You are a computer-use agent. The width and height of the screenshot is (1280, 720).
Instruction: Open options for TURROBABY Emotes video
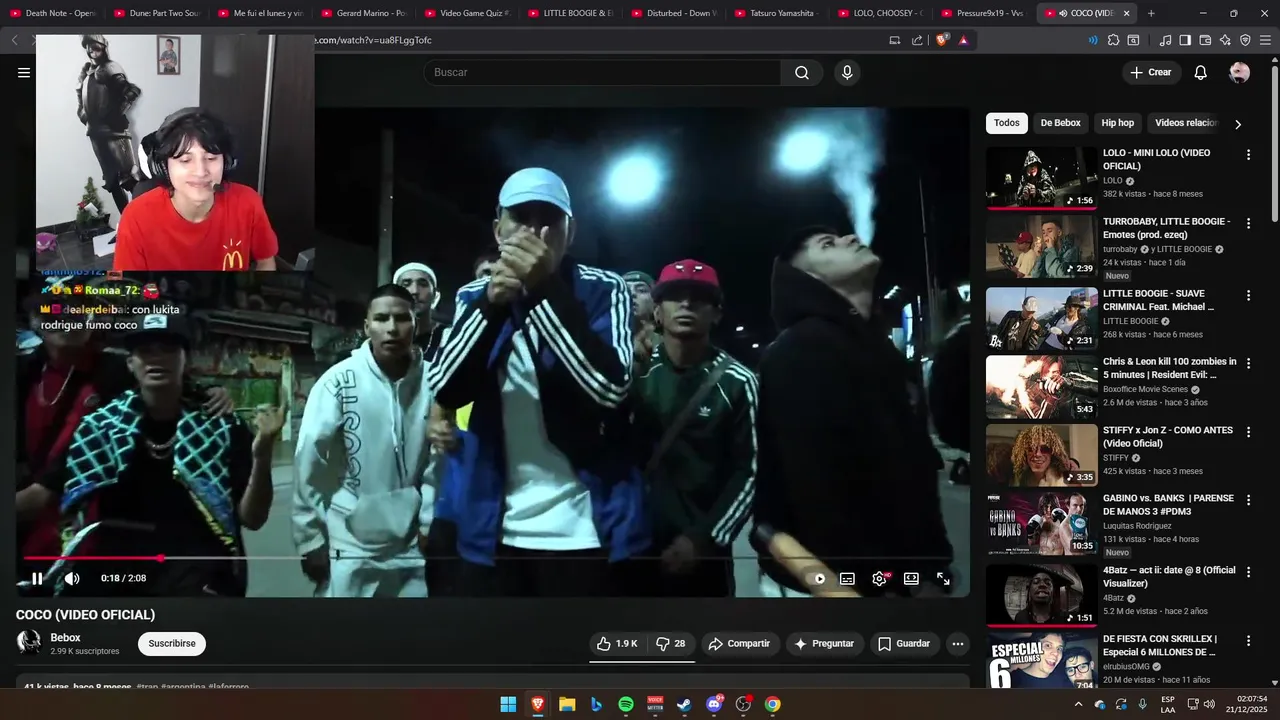click(x=1248, y=223)
